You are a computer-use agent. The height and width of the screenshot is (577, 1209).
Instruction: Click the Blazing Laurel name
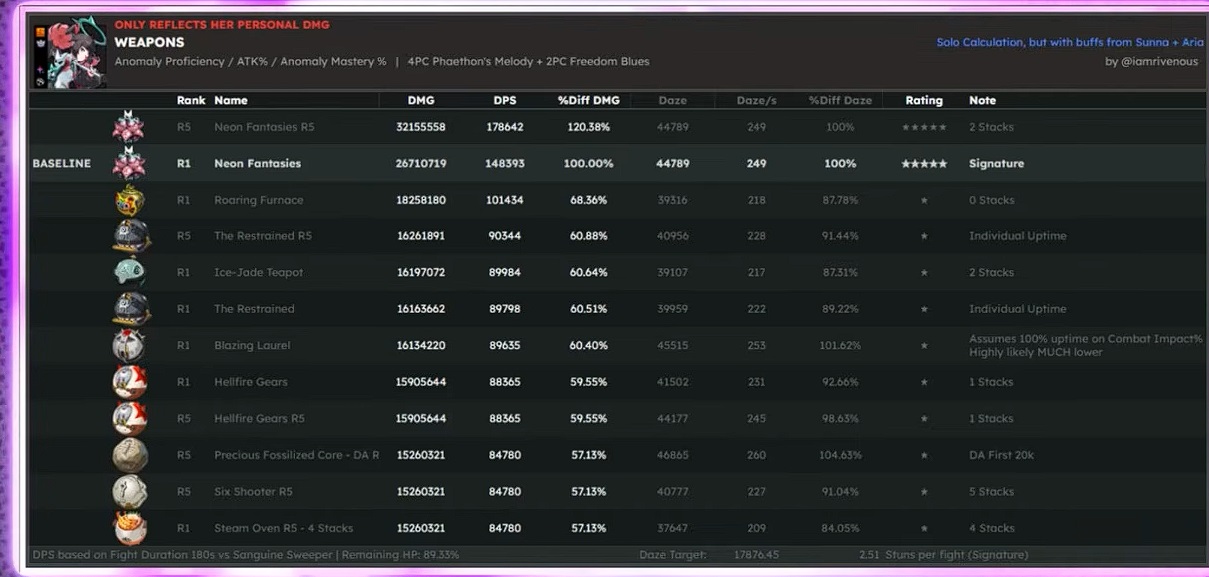point(252,345)
